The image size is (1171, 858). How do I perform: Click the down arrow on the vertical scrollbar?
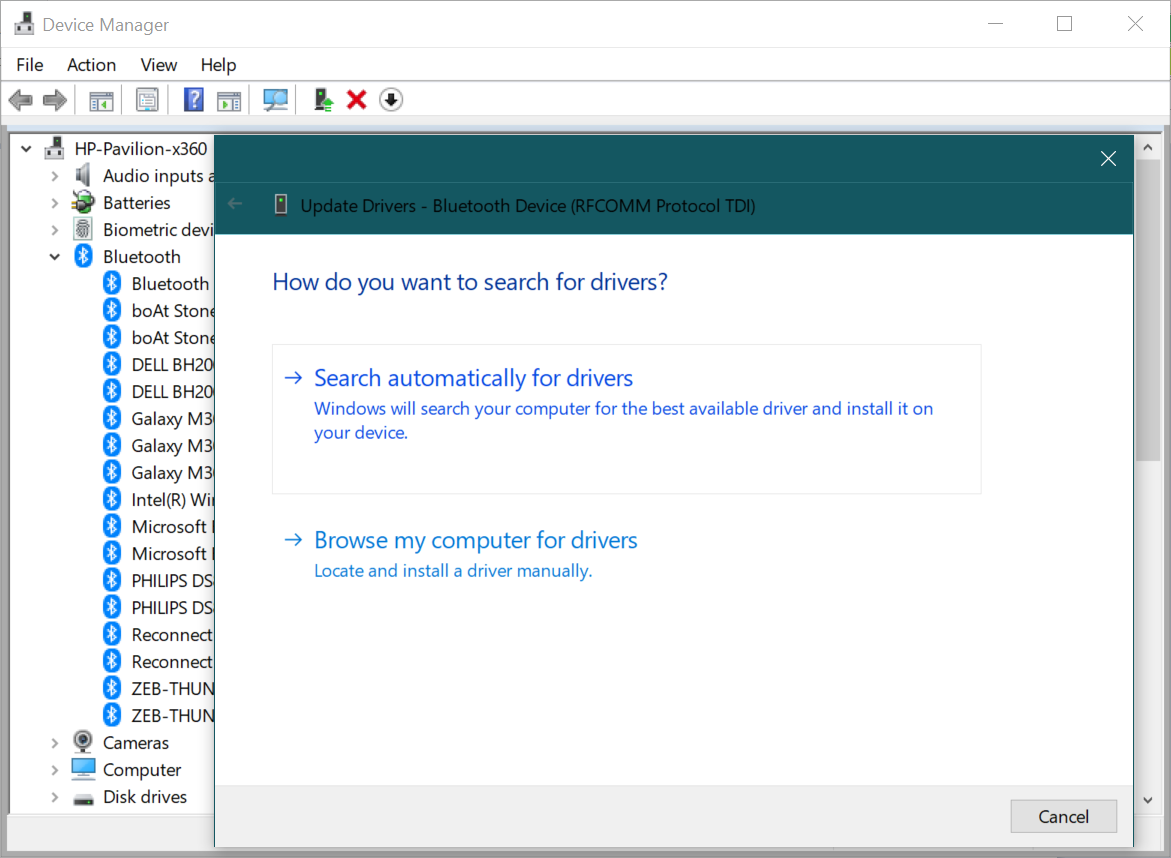pyautogui.click(x=1148, y=800)
